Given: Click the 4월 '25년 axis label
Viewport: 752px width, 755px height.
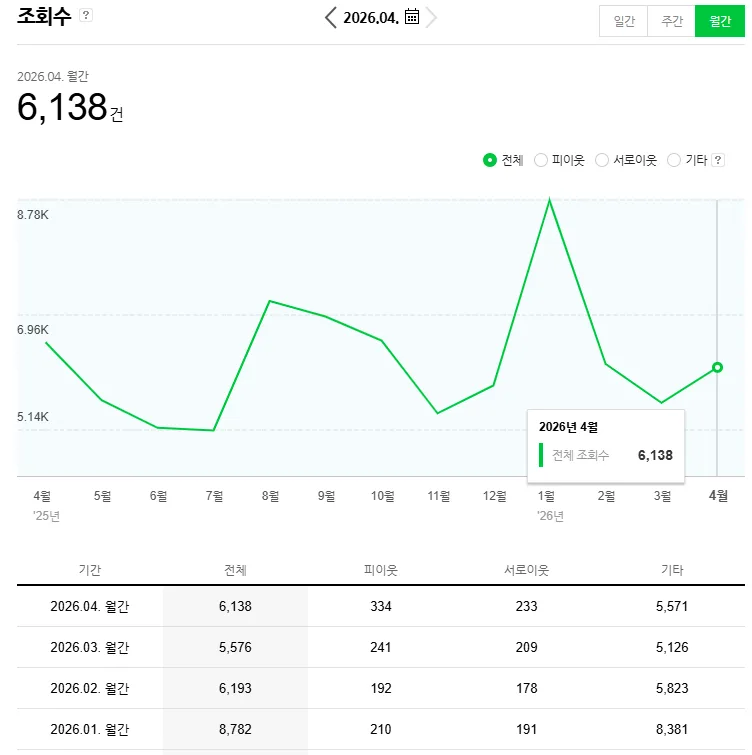Looking at the screenshot, I should pyautogui.click(x=46, y=505).
